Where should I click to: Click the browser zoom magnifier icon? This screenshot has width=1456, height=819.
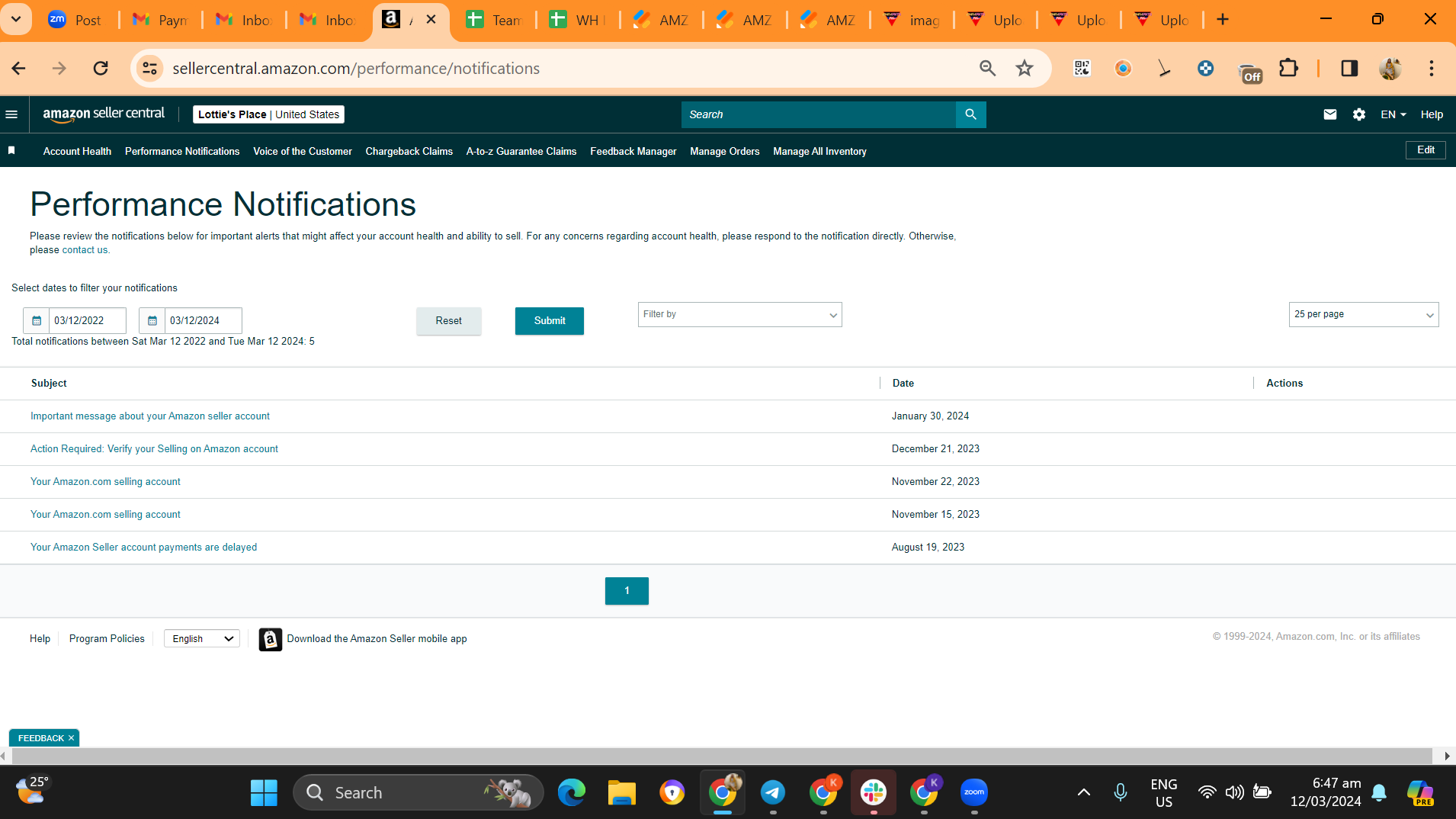[x=988, y=69]
